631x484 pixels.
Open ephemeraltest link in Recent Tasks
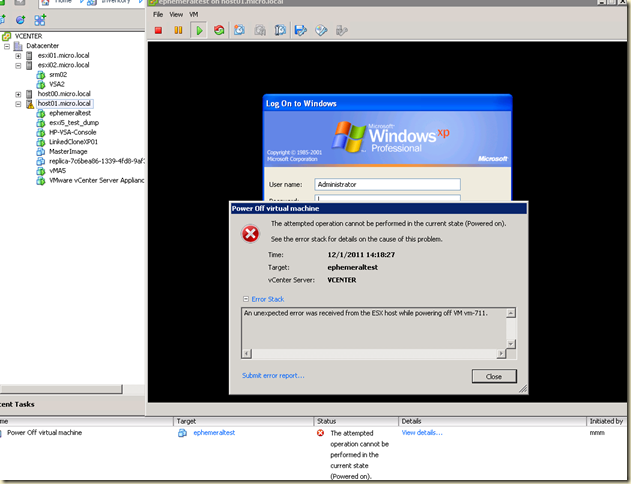pos(214,433)
